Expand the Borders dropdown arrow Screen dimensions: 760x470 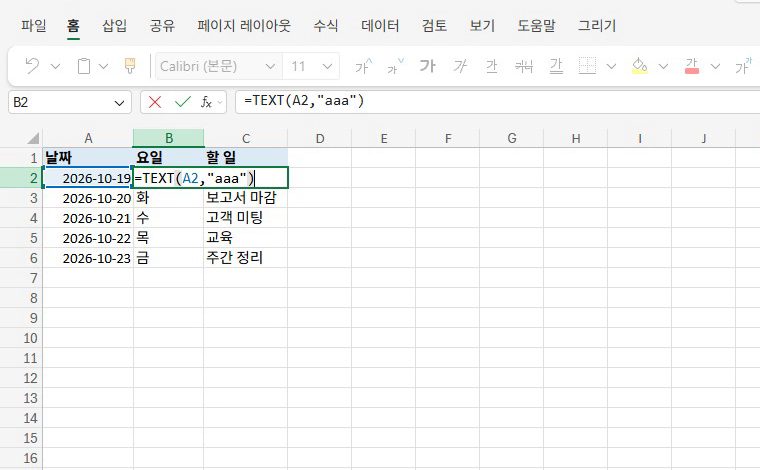point(611,66)
